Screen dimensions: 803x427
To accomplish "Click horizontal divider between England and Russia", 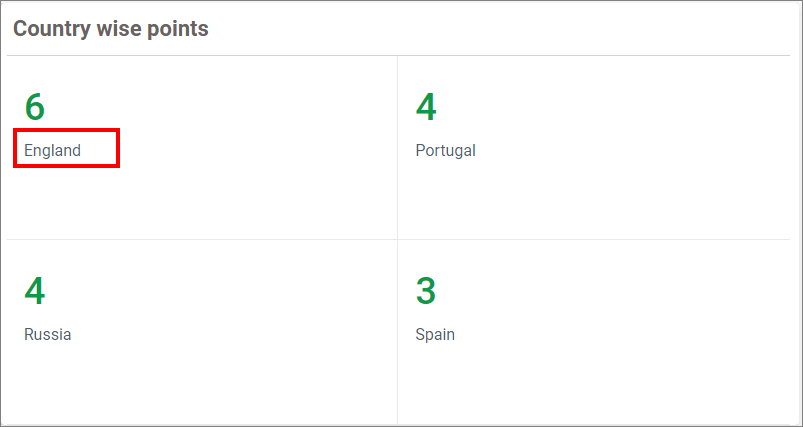I will pyautogui.click(x=200, y=240).
